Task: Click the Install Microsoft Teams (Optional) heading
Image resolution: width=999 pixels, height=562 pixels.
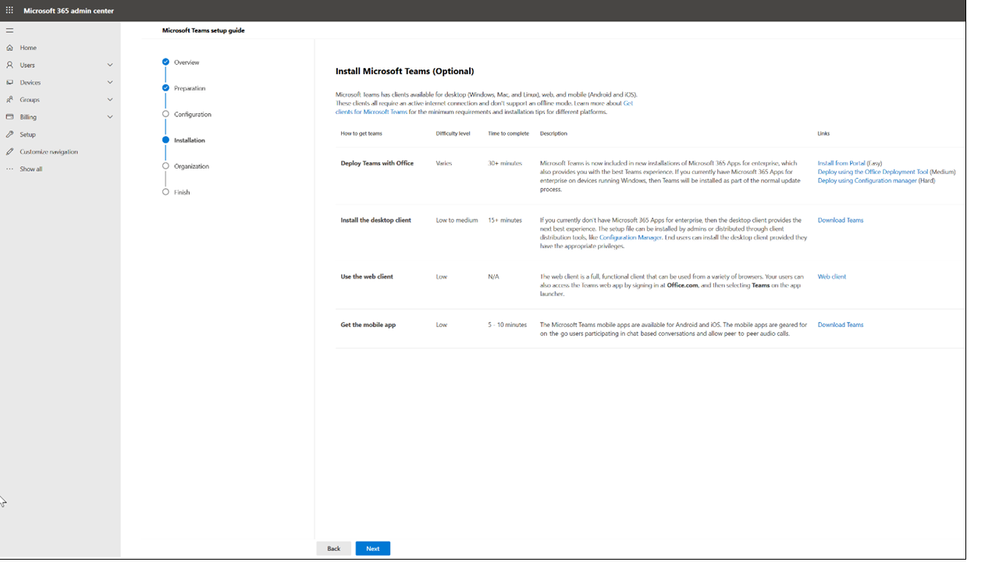Action: [x=405, y=71]
